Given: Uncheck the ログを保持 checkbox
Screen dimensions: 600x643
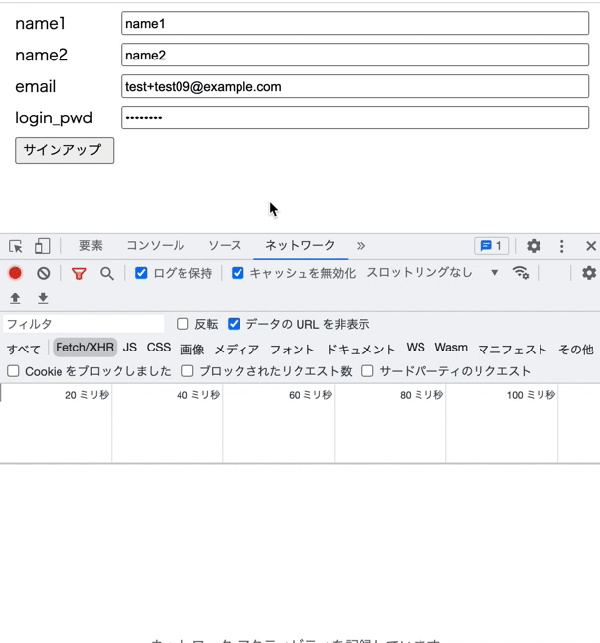Looking at the screenshot, I should 141,273.
